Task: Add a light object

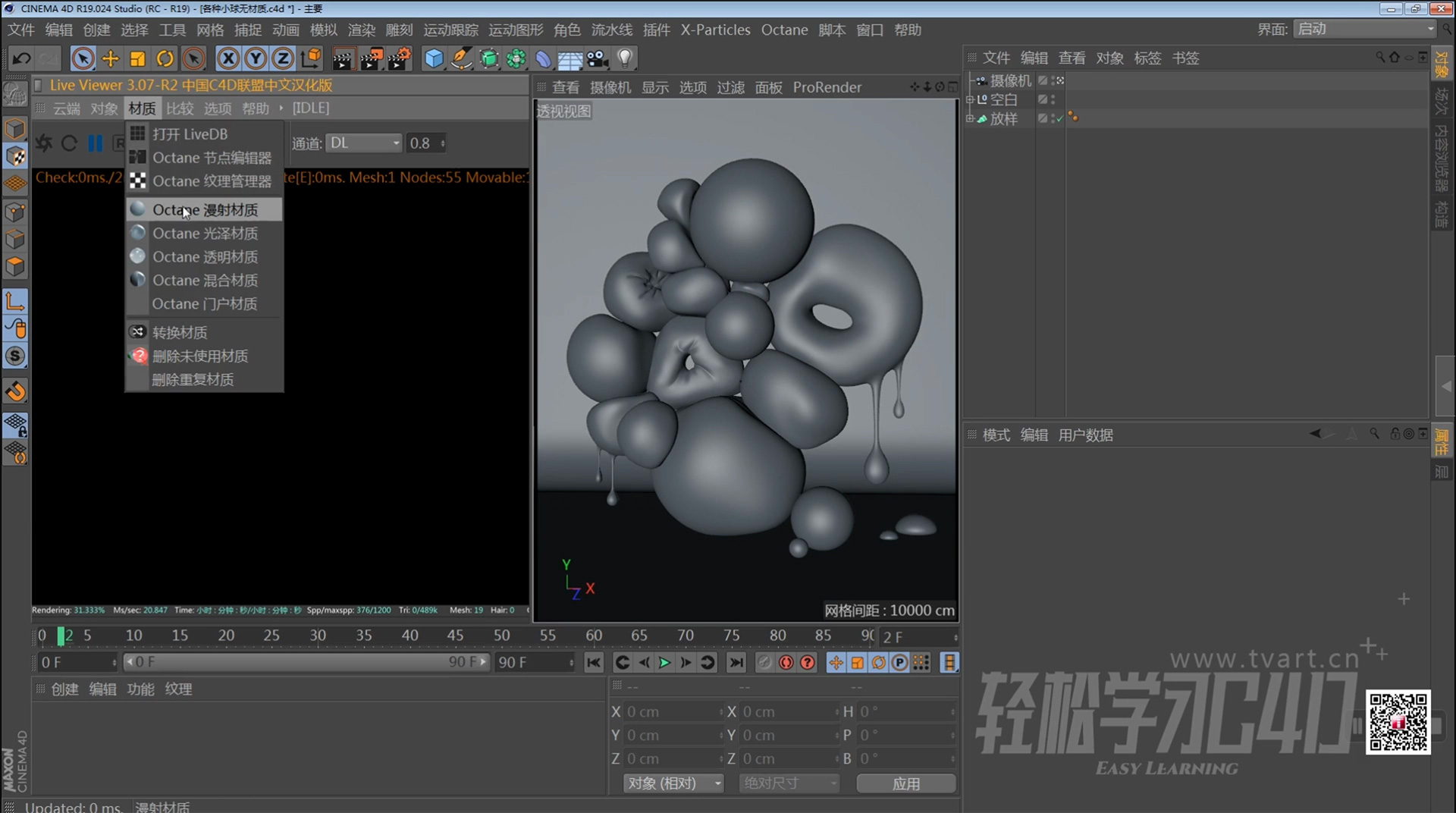Action: coord(624,58)
